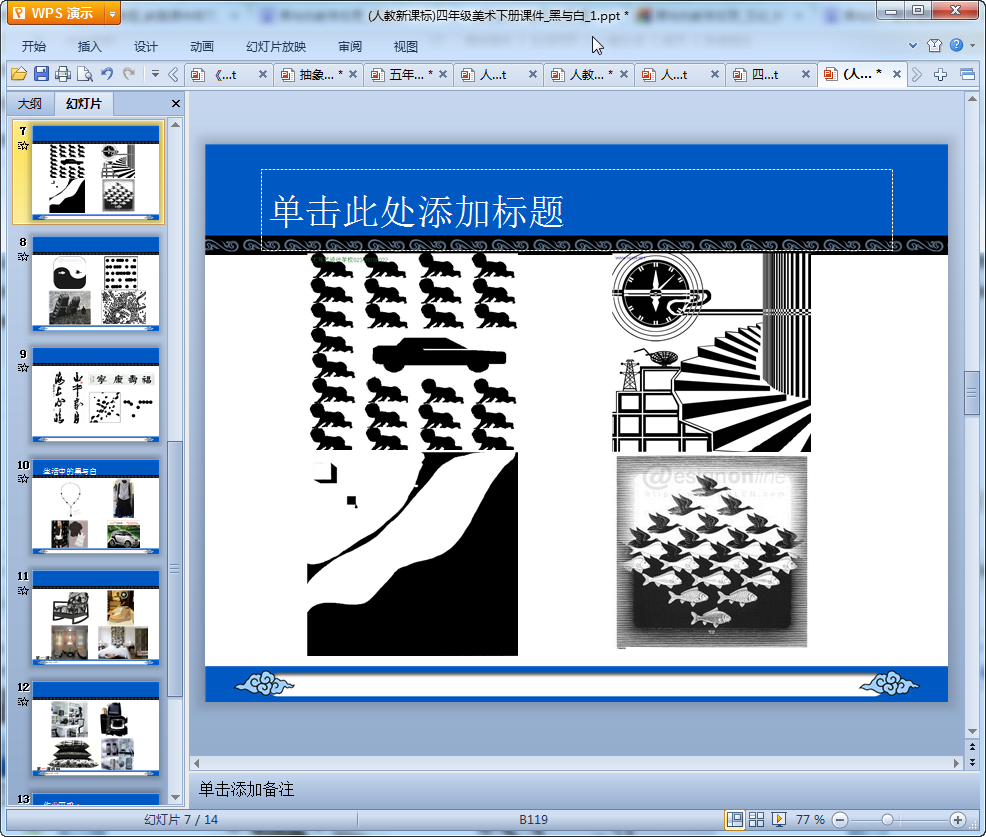This screenshot has height=837, width=986.
Task: Open the 开始 ribbon tab
Action: [34, 47]
